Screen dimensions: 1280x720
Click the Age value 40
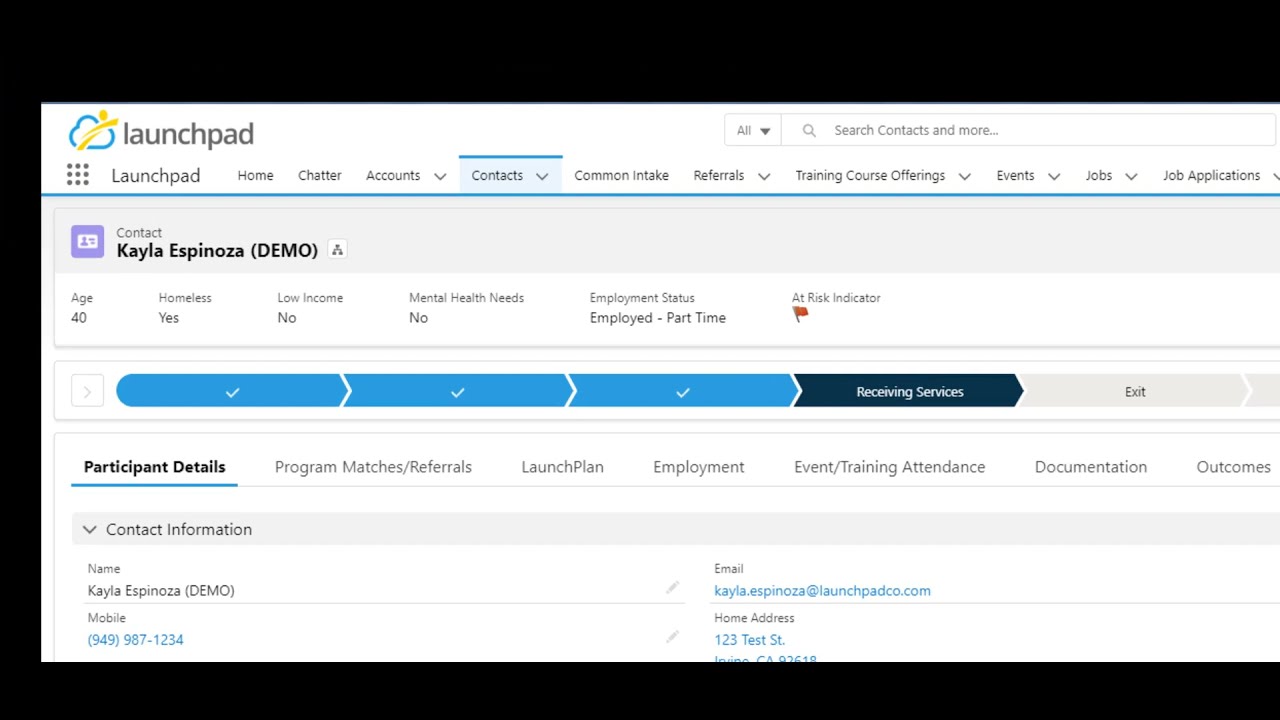79,318
